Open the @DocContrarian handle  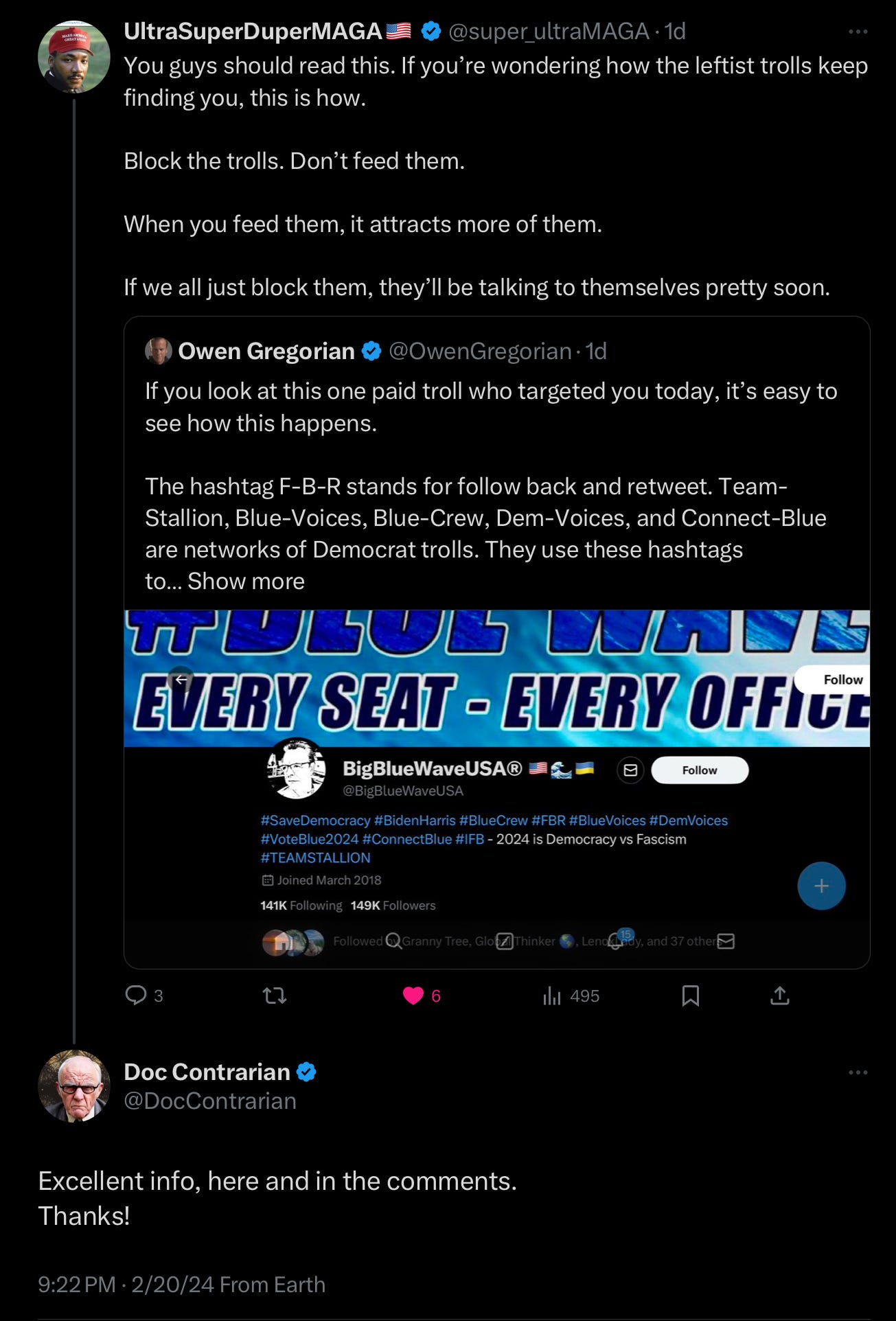210,1101
